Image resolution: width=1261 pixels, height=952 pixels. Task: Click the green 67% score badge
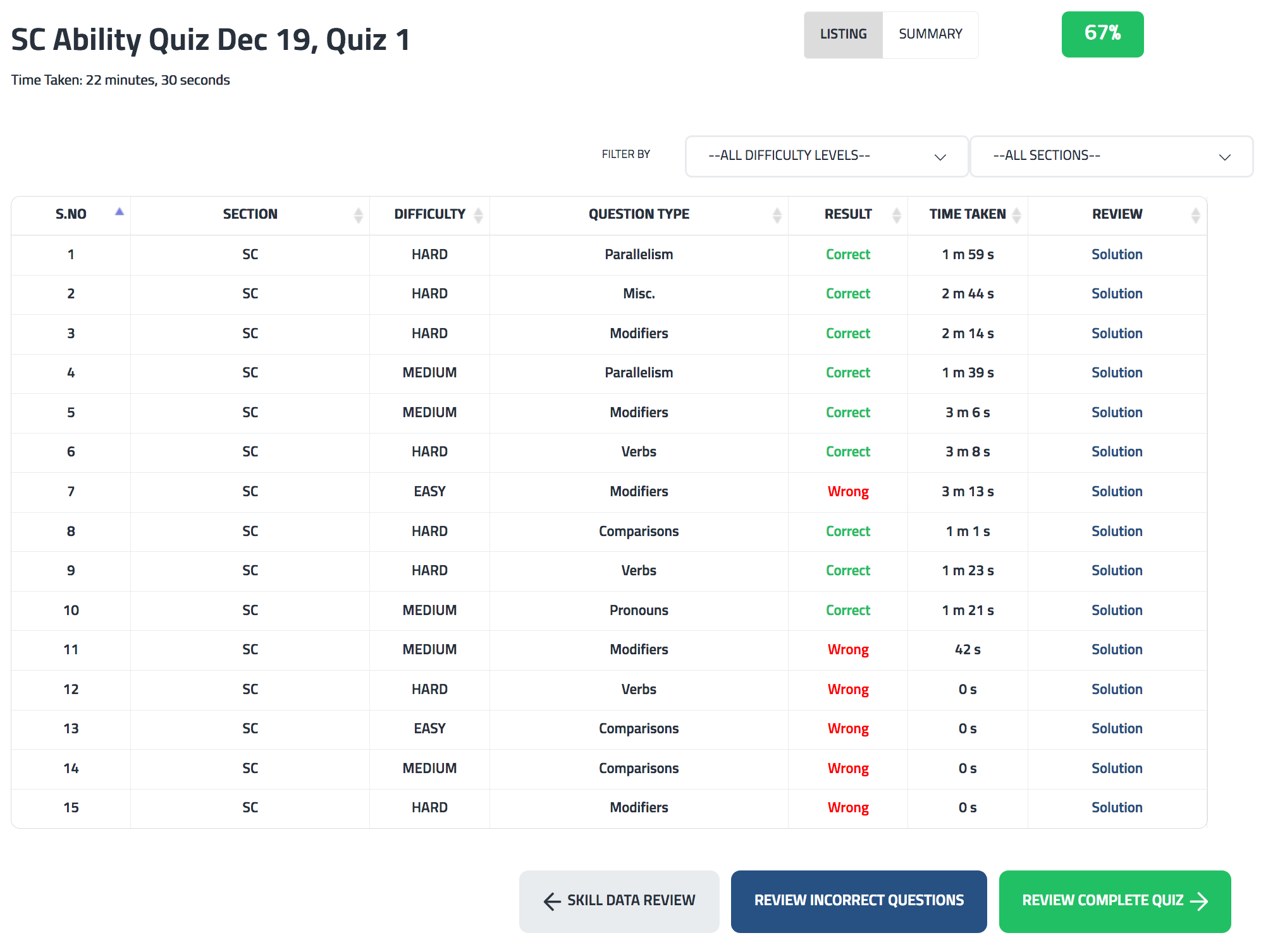[x=1102, y=34]
